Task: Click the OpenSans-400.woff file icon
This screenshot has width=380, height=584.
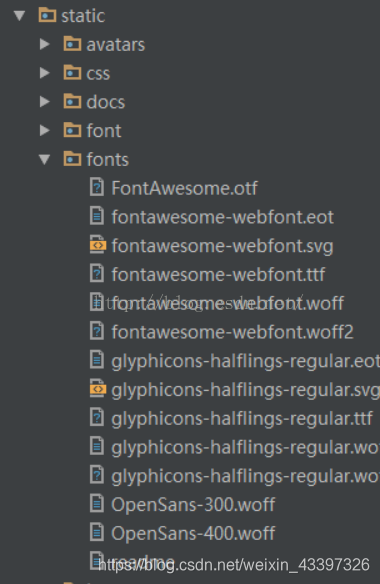Action: pyautogui.click(x=97, y=532)
